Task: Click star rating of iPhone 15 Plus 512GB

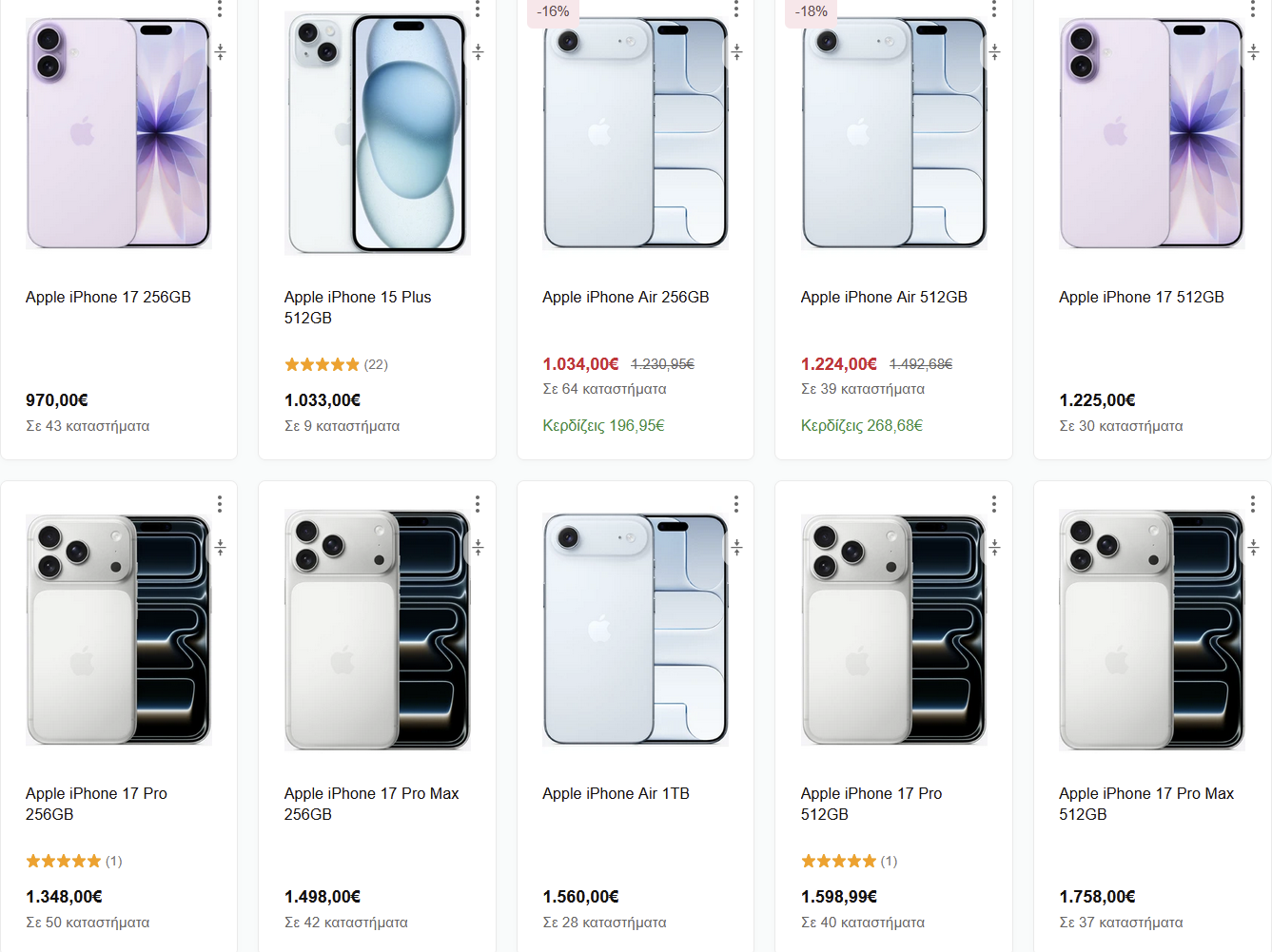Action: (x=323, y=364)
